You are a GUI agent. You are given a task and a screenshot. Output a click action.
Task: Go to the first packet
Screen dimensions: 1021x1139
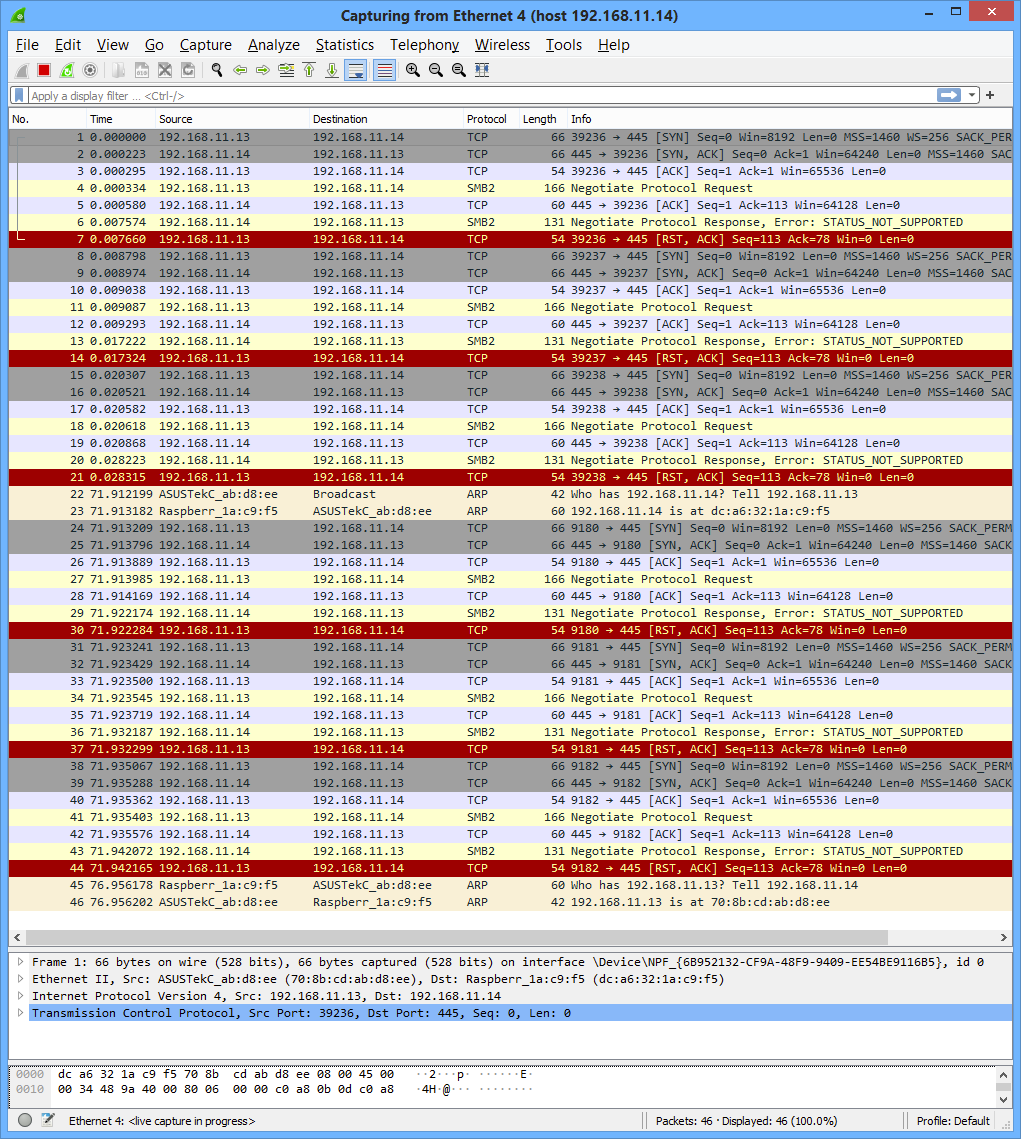point(309,70)
